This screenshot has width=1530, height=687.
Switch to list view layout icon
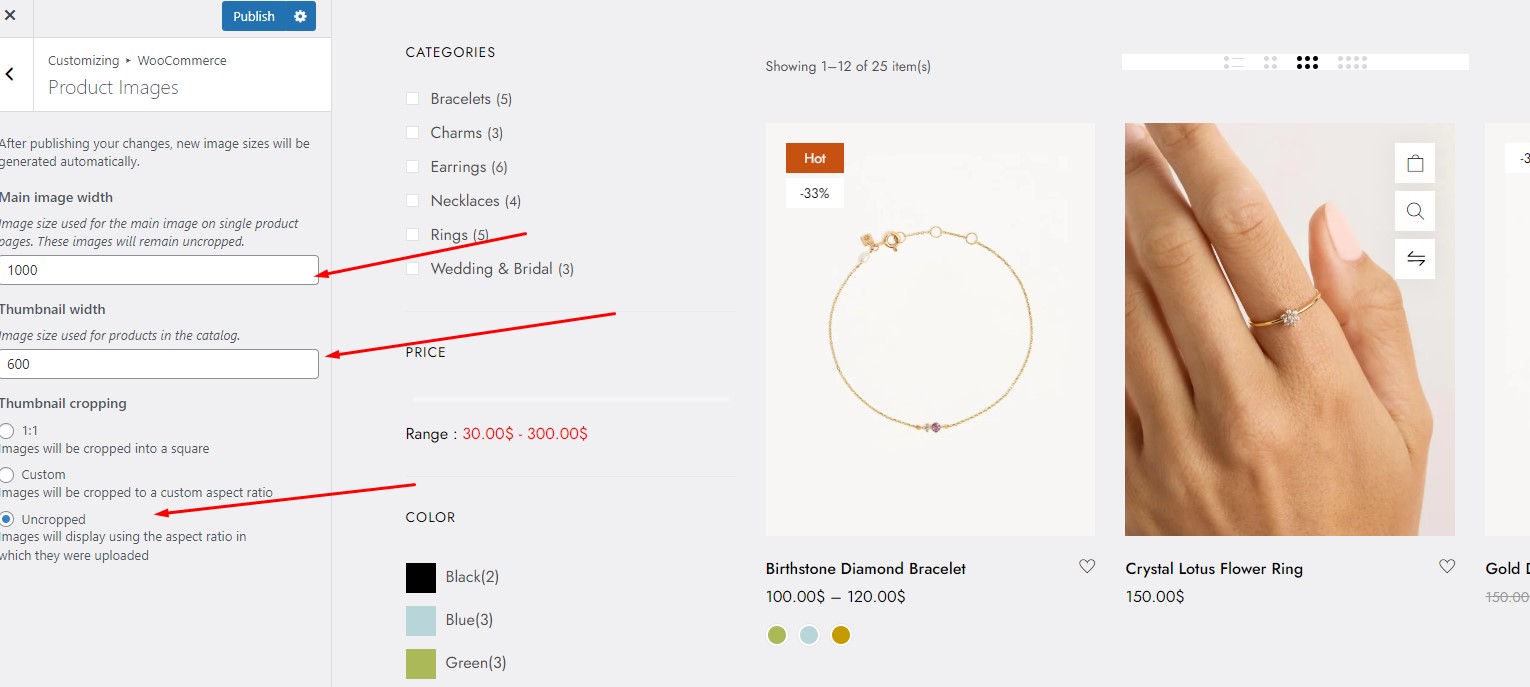point(1234,62)
